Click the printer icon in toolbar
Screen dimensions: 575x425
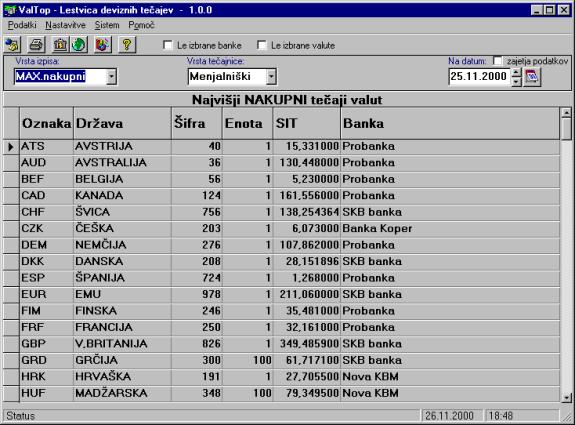37,45
